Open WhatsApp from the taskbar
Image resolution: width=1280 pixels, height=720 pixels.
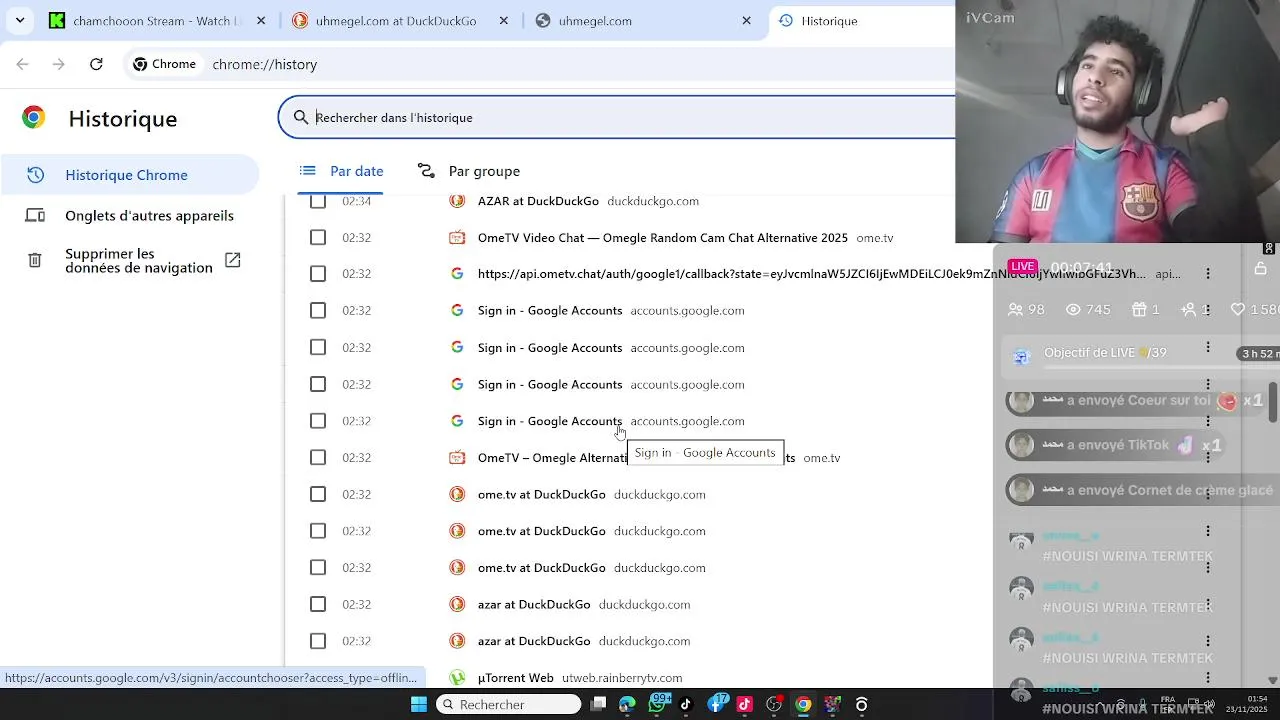tap(657, 705)
